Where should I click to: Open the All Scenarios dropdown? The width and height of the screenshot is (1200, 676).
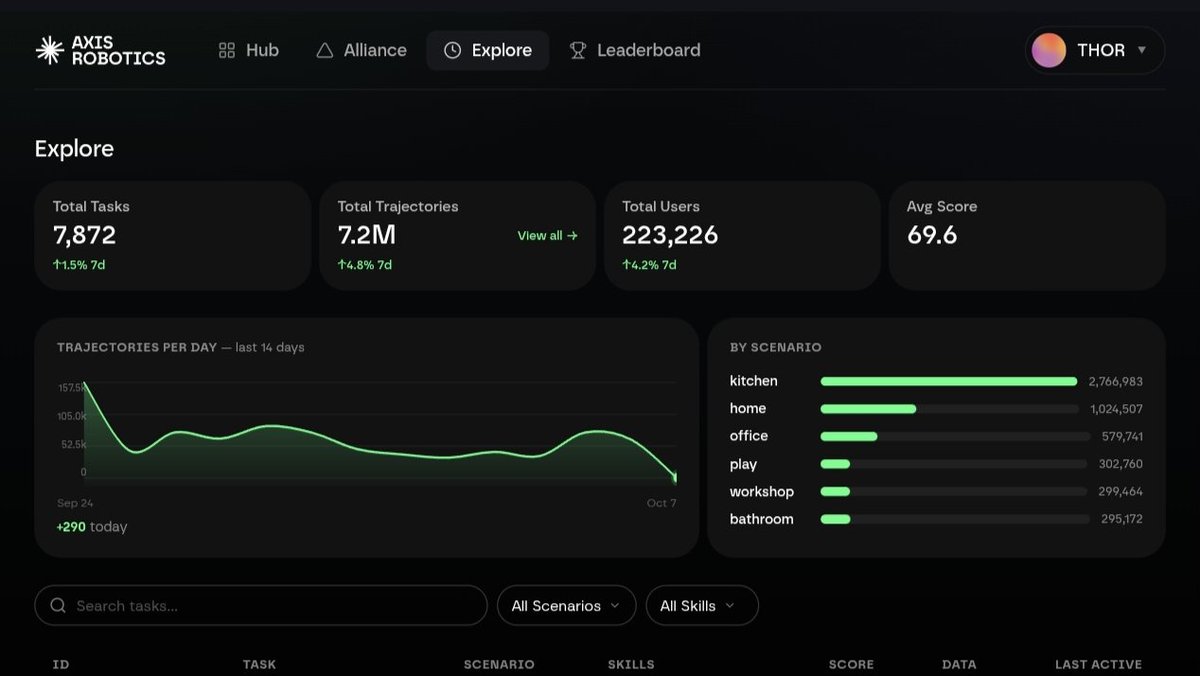point(566,606)
